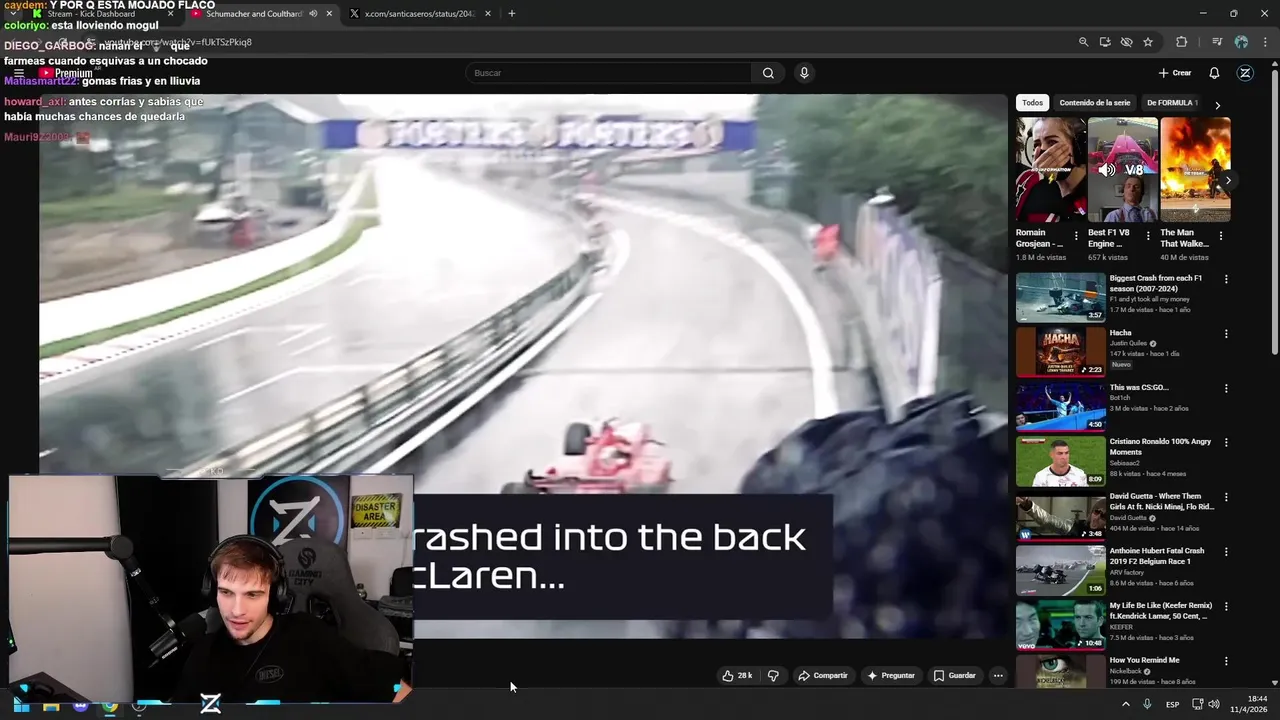1280x720 pixels.
Task: Click the Crear button in YouTube header
Action: click(1175, 73)
